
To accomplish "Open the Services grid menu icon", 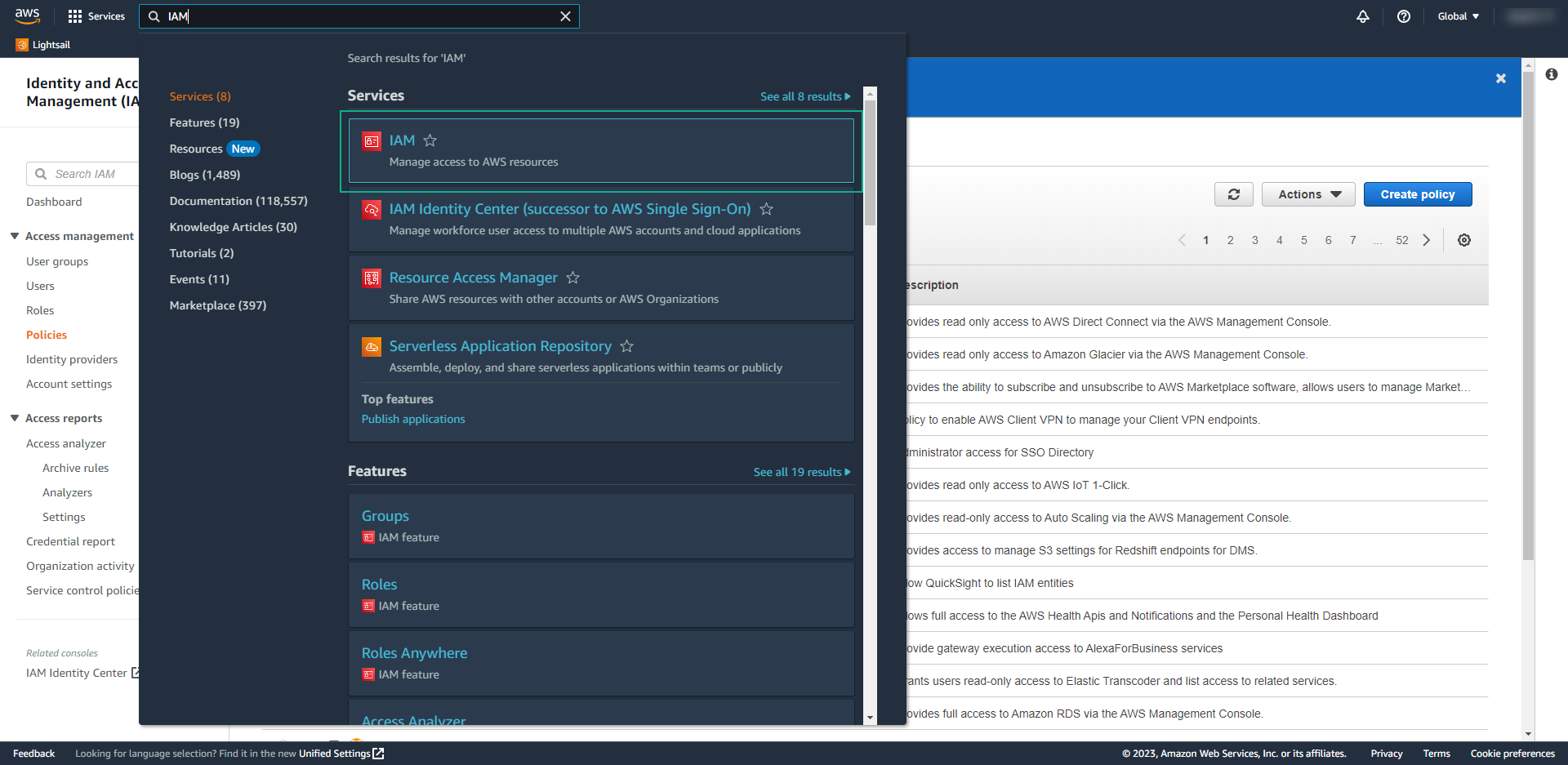I will coord(75,16).
